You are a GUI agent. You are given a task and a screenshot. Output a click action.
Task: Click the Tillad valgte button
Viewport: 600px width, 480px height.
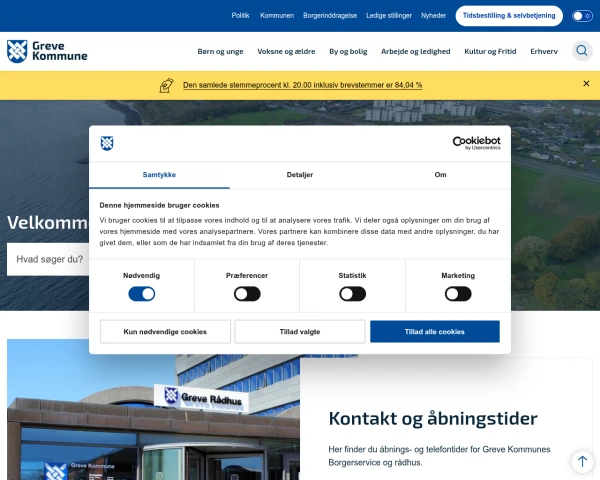300,331
